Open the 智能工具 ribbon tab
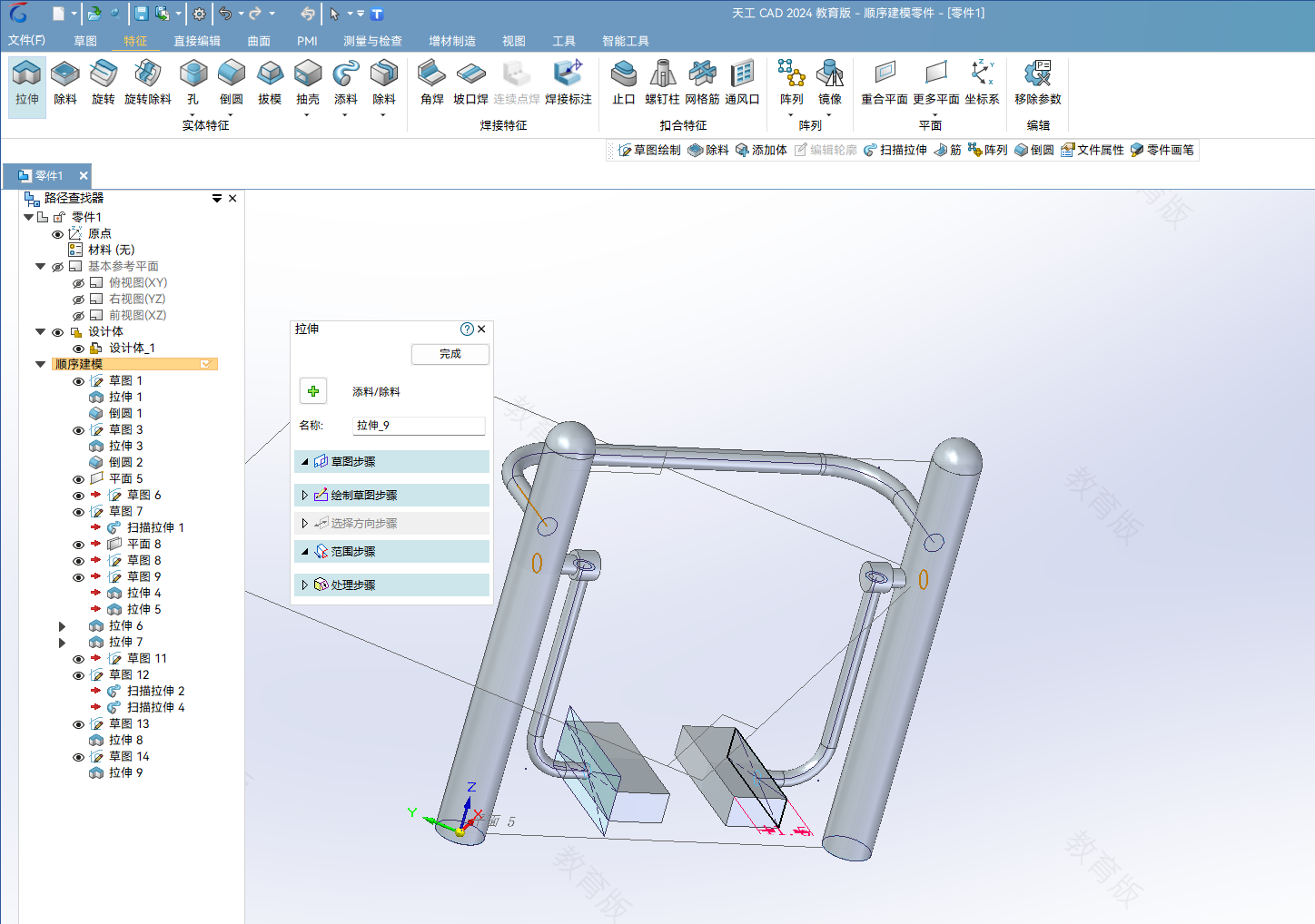 (x=626, y=41)
